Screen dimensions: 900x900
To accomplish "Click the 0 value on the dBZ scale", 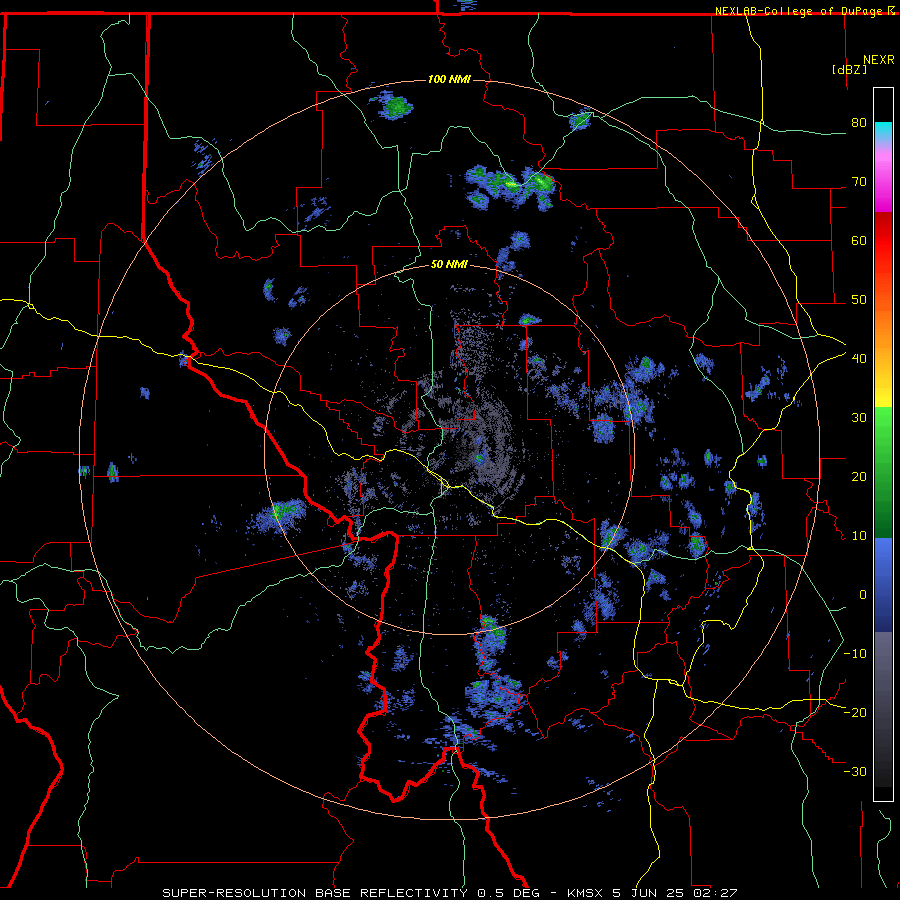I will (x=862, y=595).
